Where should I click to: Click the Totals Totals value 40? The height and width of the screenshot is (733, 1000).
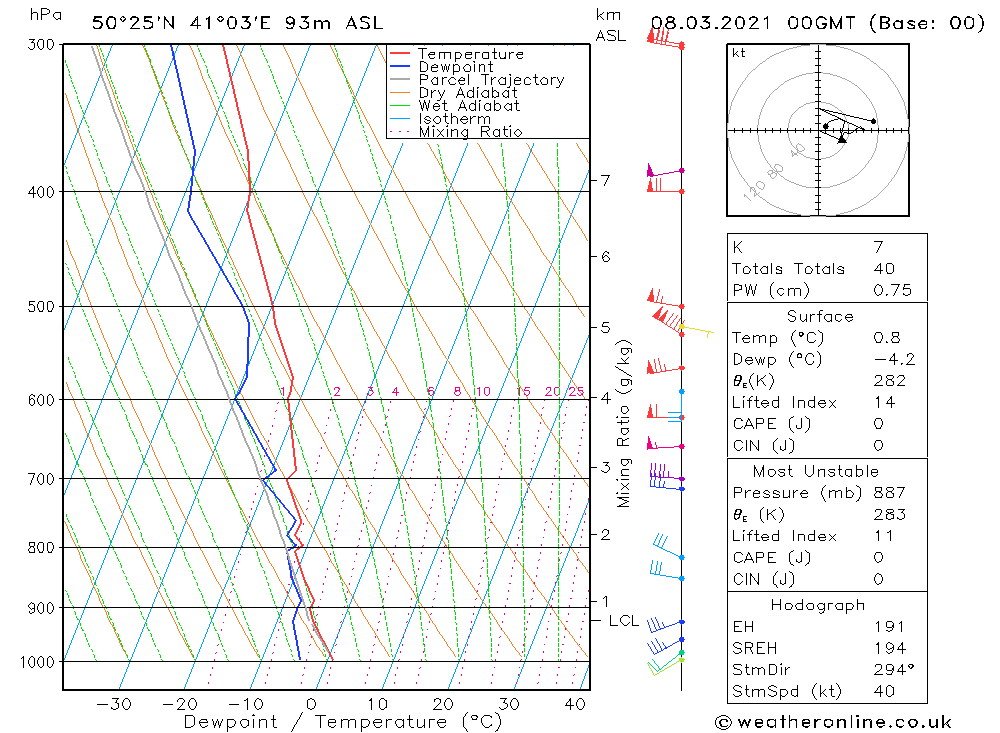885,269
